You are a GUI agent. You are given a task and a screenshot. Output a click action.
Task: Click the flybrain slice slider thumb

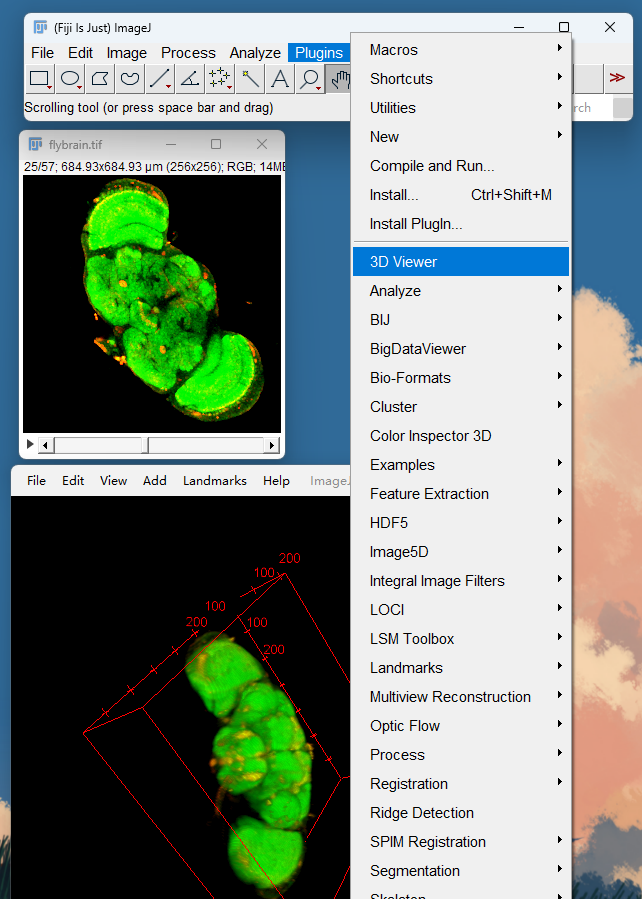click(145, 445)
